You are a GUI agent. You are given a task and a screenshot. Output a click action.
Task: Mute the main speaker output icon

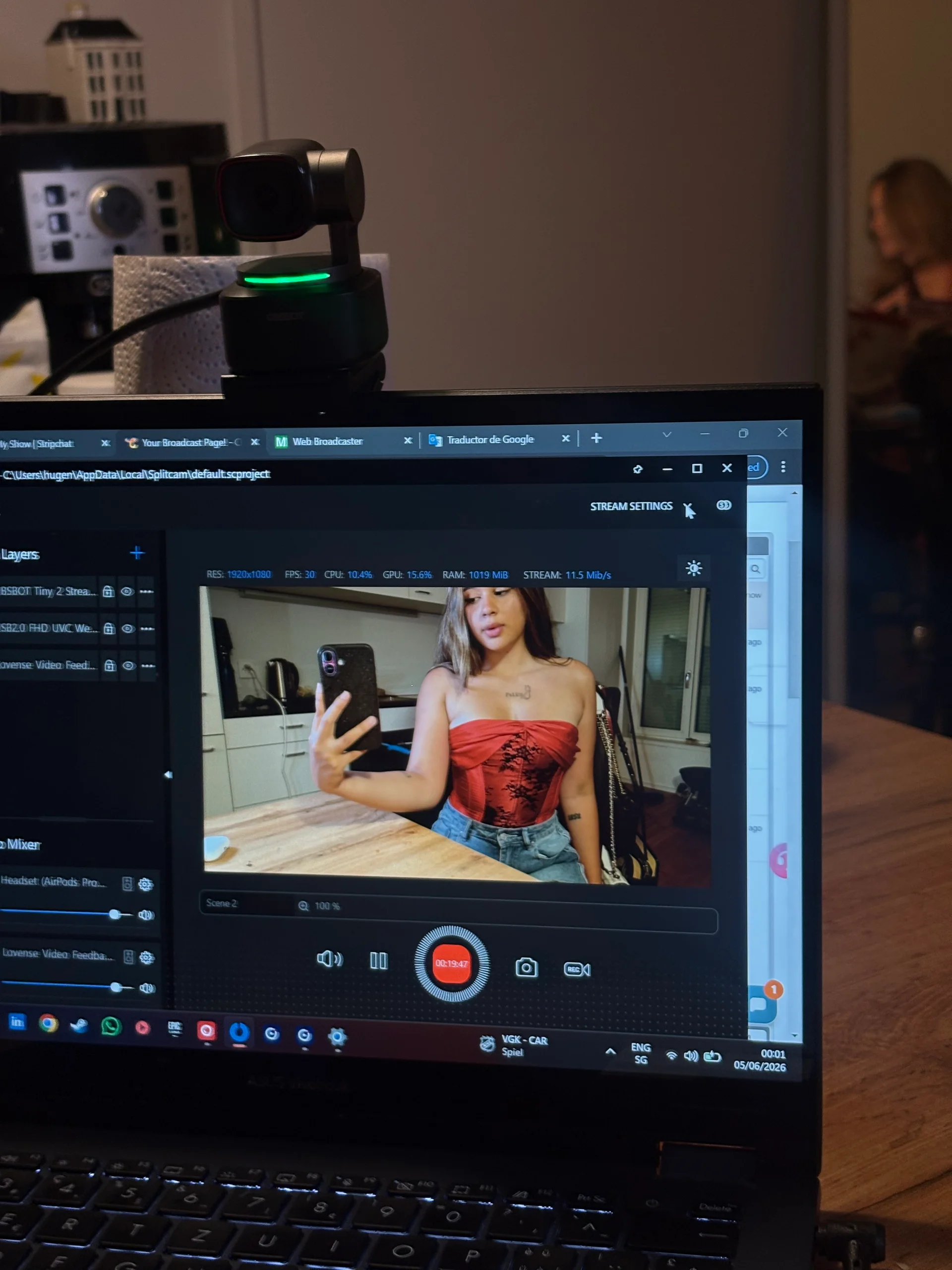click(329, 958)
